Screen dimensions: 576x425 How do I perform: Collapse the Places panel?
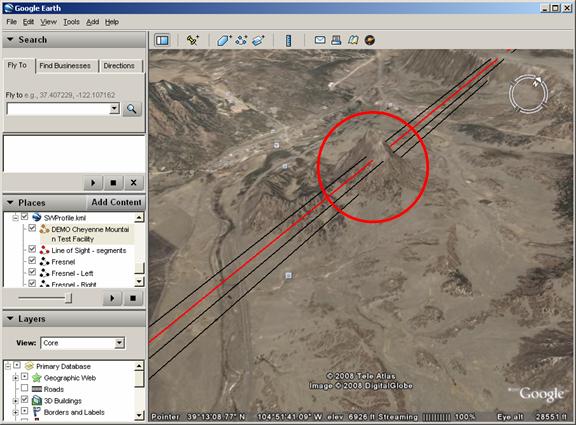10,202
